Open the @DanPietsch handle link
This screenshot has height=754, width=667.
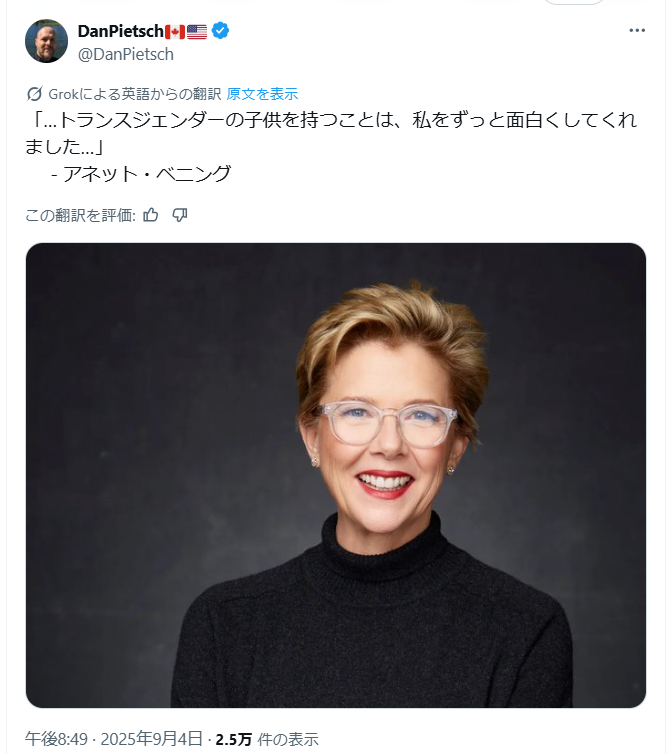coord(126,54)
